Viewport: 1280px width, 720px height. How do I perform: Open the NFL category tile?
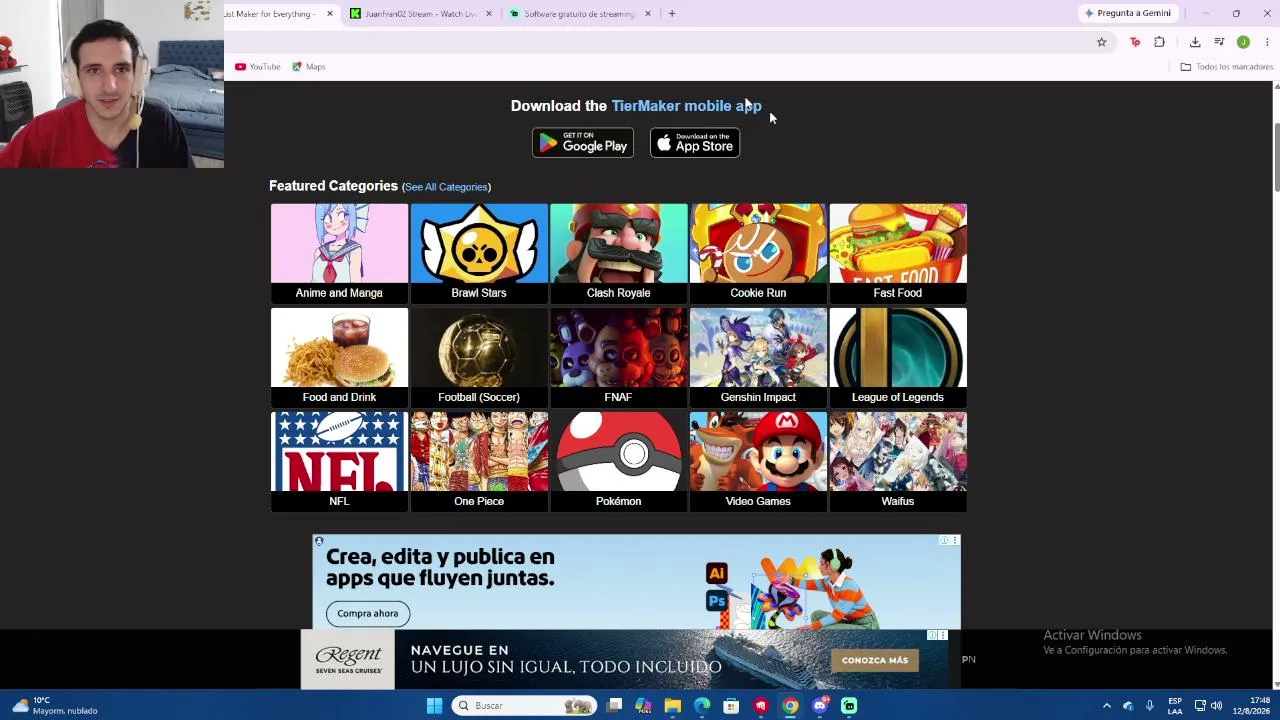(339, 461)
